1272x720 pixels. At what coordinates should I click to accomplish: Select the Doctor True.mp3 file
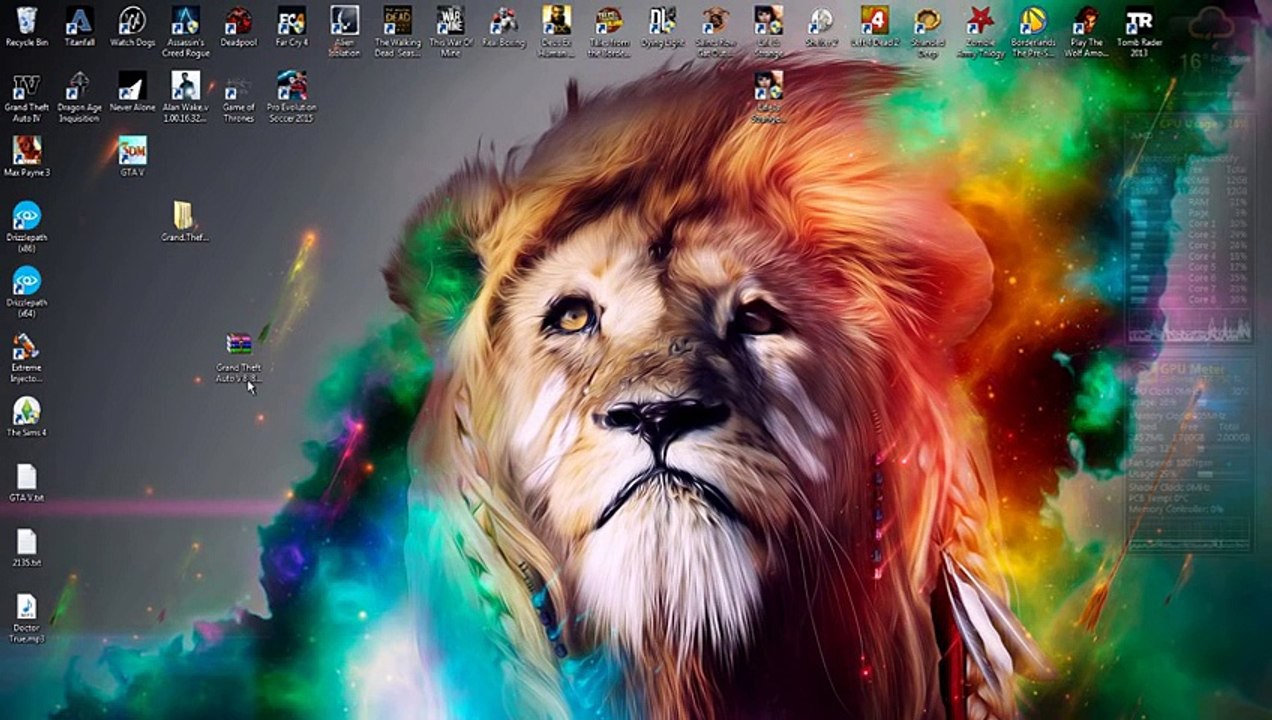27,607
